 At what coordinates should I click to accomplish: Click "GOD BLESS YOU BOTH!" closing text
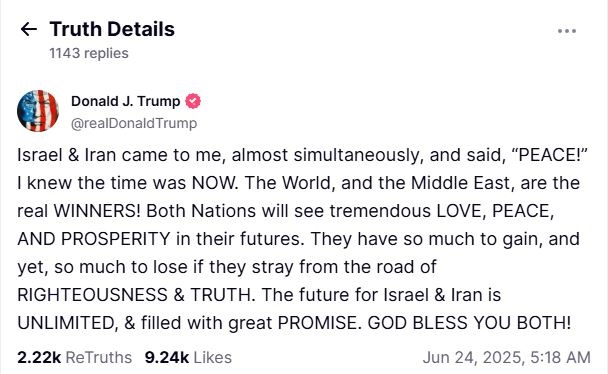(469, 323)
